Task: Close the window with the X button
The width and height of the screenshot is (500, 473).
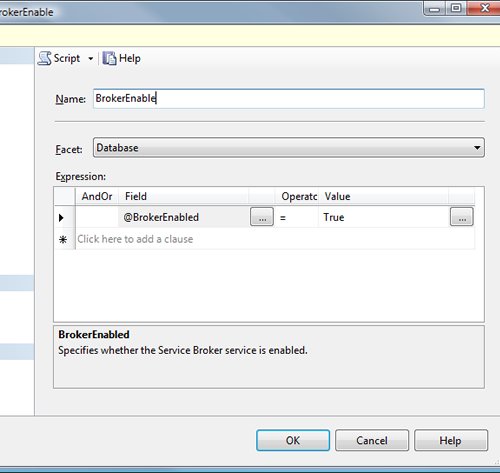Action: pos(485,8)
